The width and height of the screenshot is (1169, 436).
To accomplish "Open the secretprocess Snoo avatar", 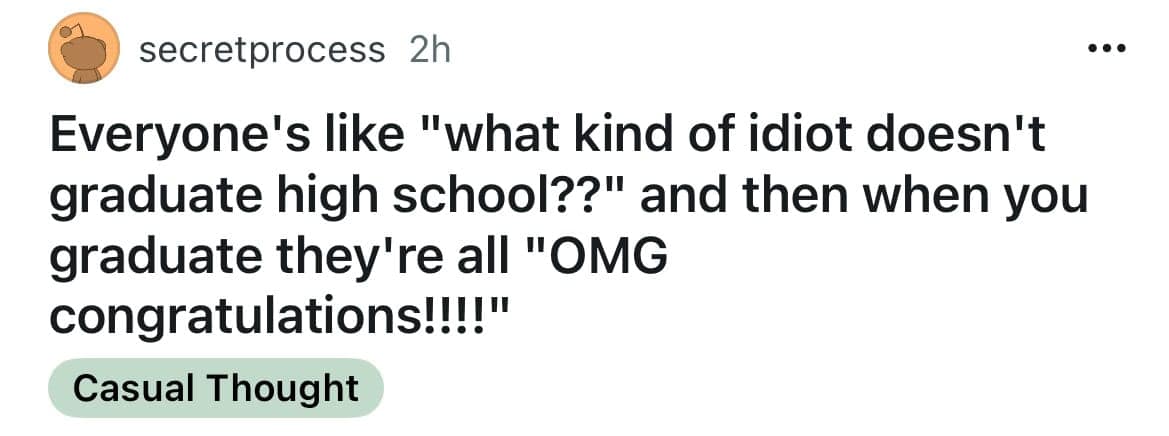I will (x=84, y=48).
